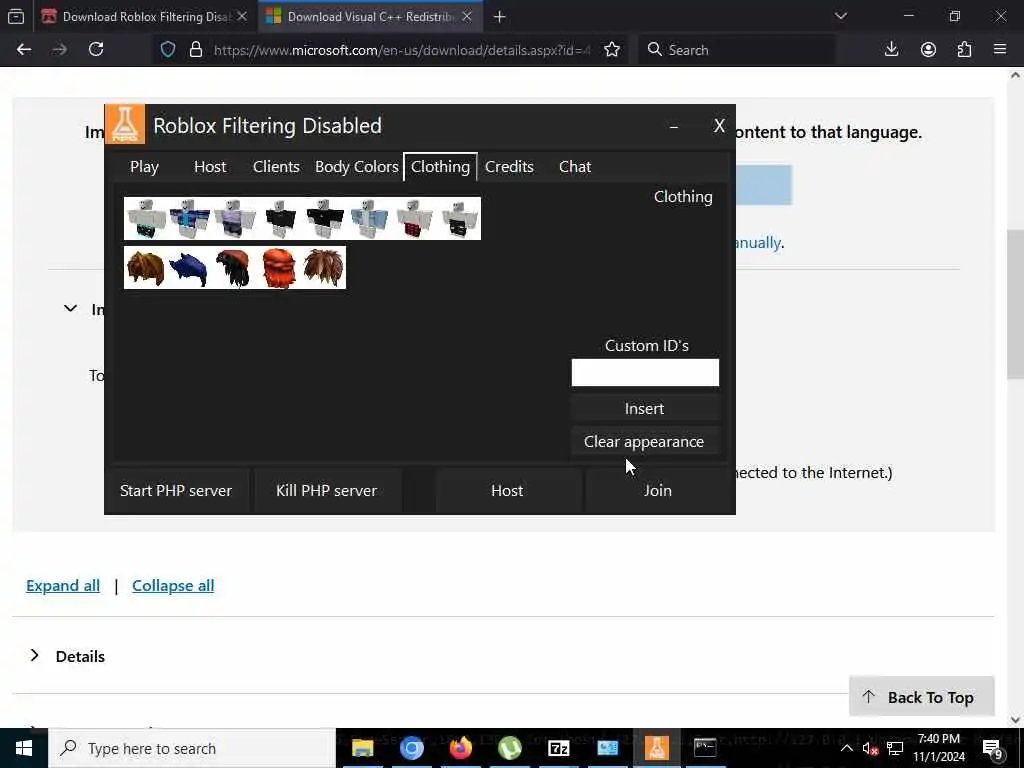Pick the dark blue swept hair
This screenshot has width=1024, height=768.
pos(189,268)
